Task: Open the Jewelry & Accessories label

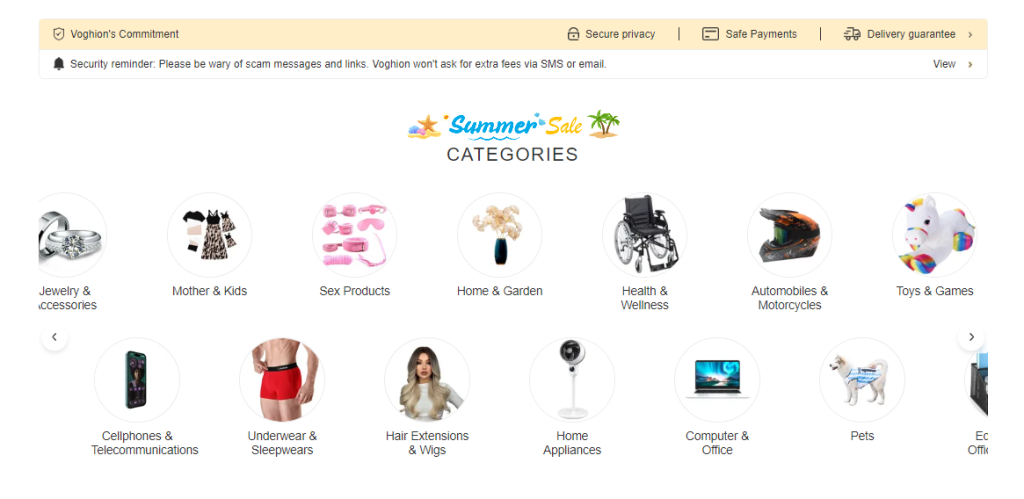Action: point(67,298)
